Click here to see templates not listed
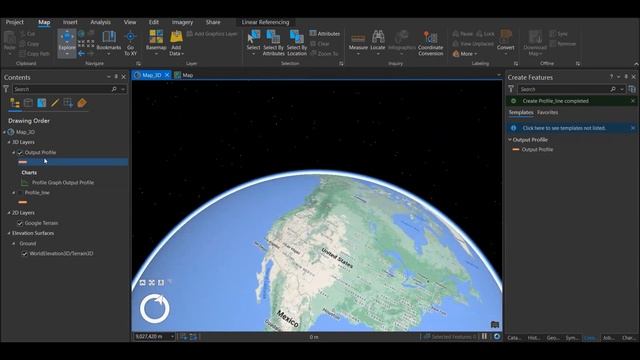The image size is (640, 360). 564,128
